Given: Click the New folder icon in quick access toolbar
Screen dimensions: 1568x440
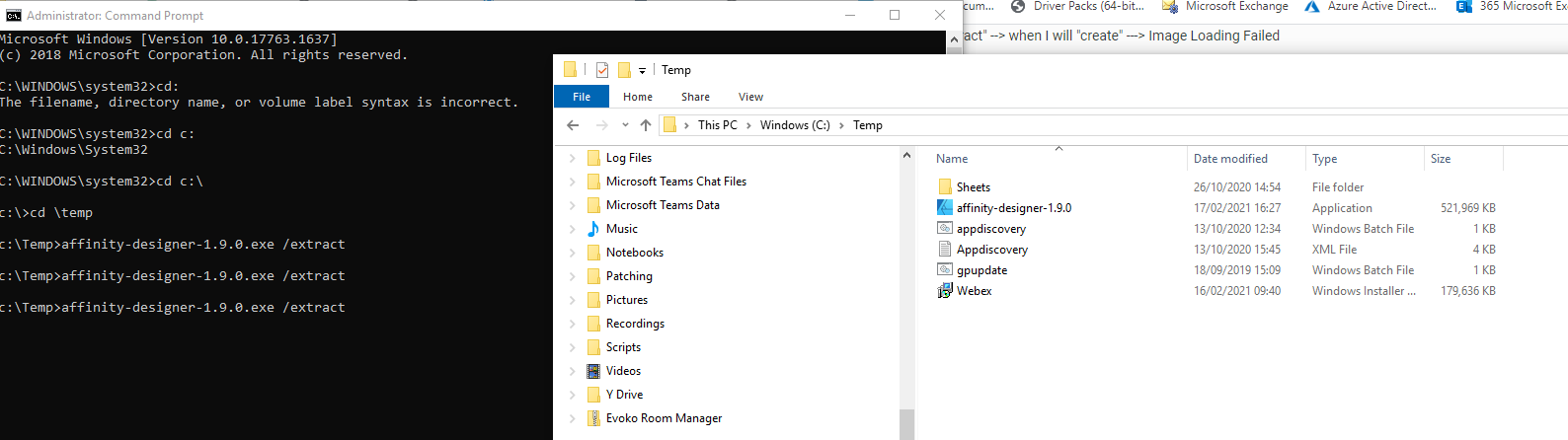Looking at the screenshot, I should click(624, 70).
